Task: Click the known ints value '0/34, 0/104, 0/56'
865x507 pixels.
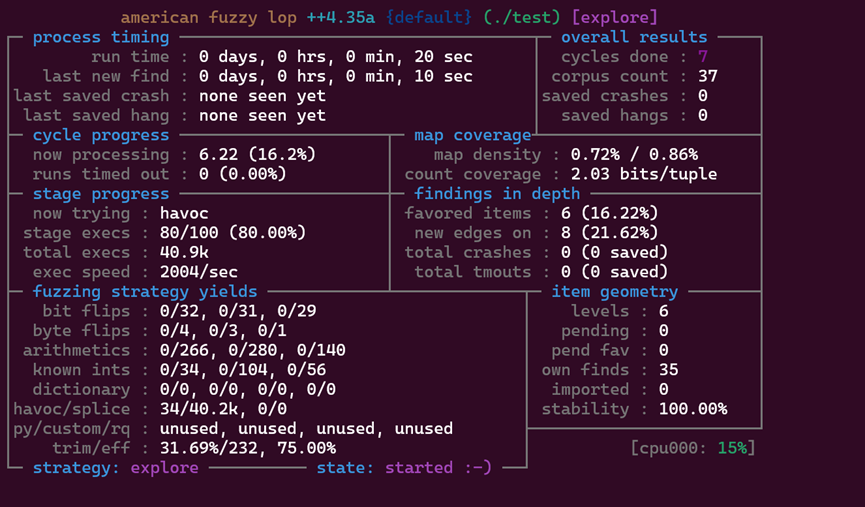Action: 243,370
